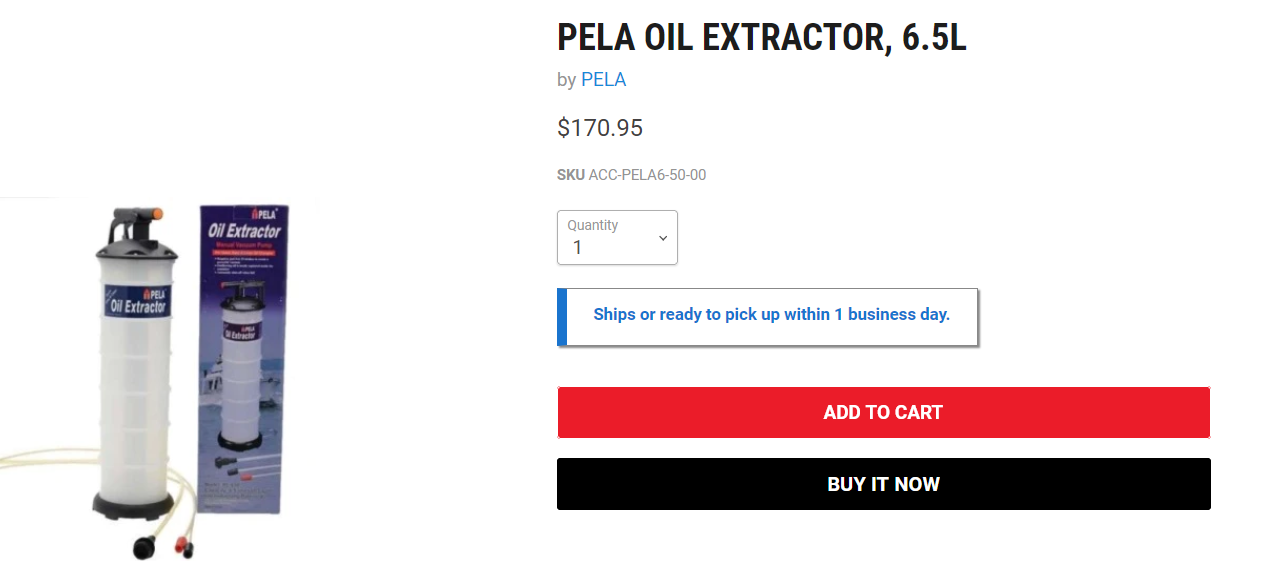Screen dimensions: 1266x561
Task: Click the bold SKU label
Action: [x=571, y=175]
